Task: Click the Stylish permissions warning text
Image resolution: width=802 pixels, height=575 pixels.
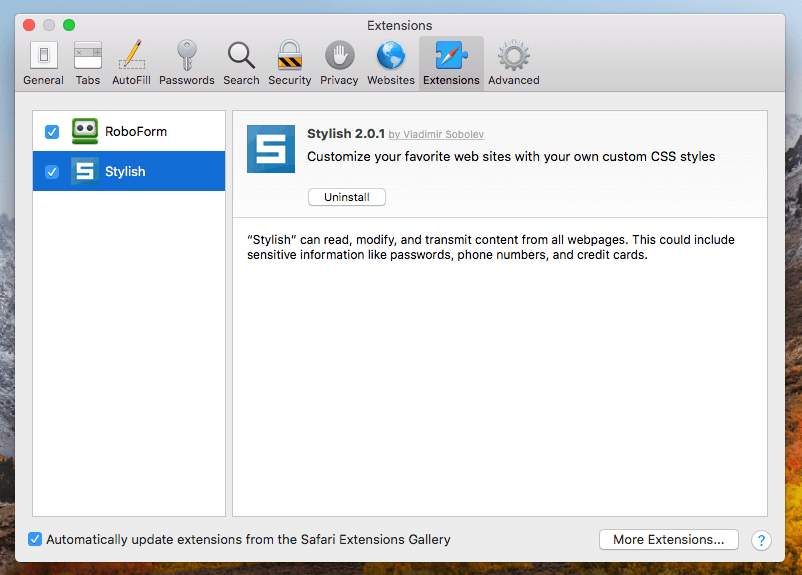Action: [491, 247]
